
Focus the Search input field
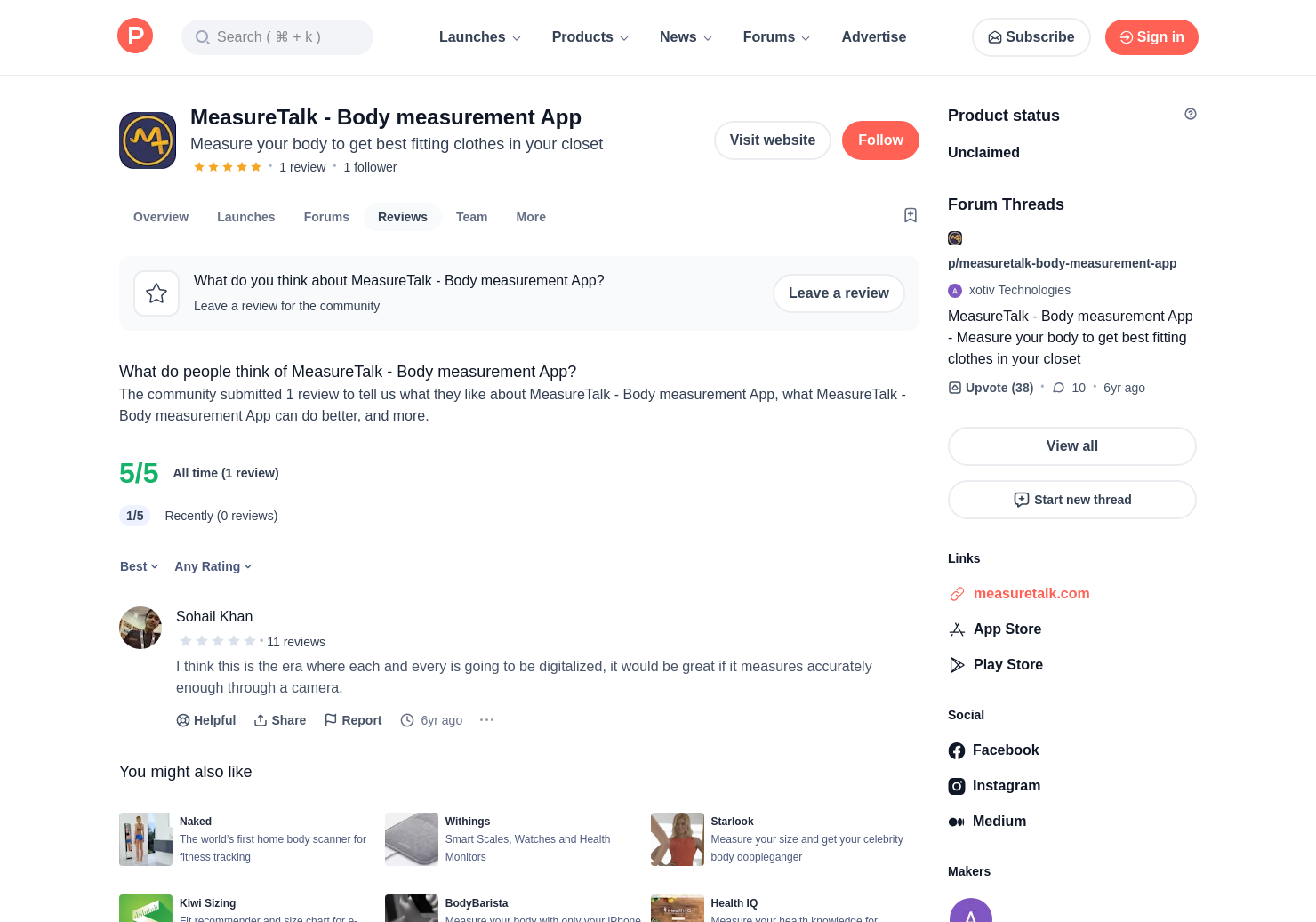pos(277,37)
